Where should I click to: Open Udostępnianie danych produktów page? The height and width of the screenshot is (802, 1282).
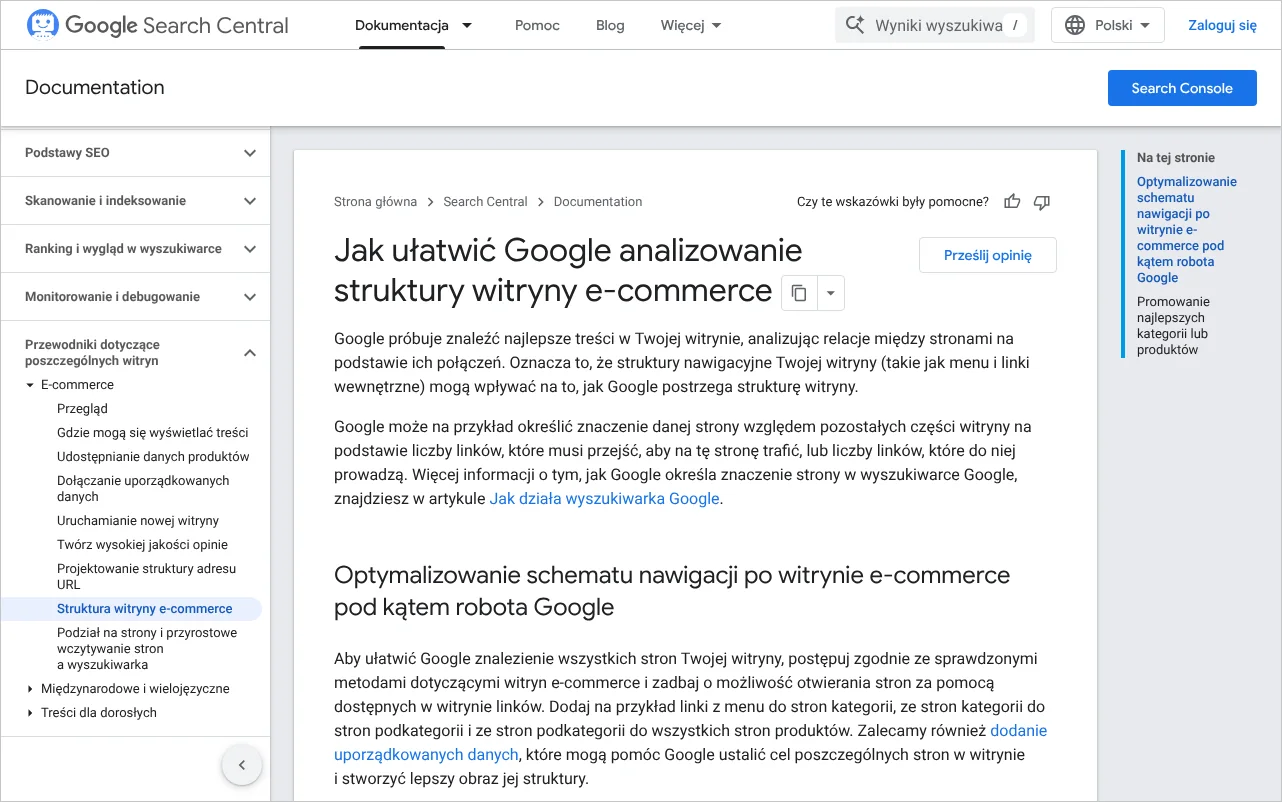[x=153, y=457]
